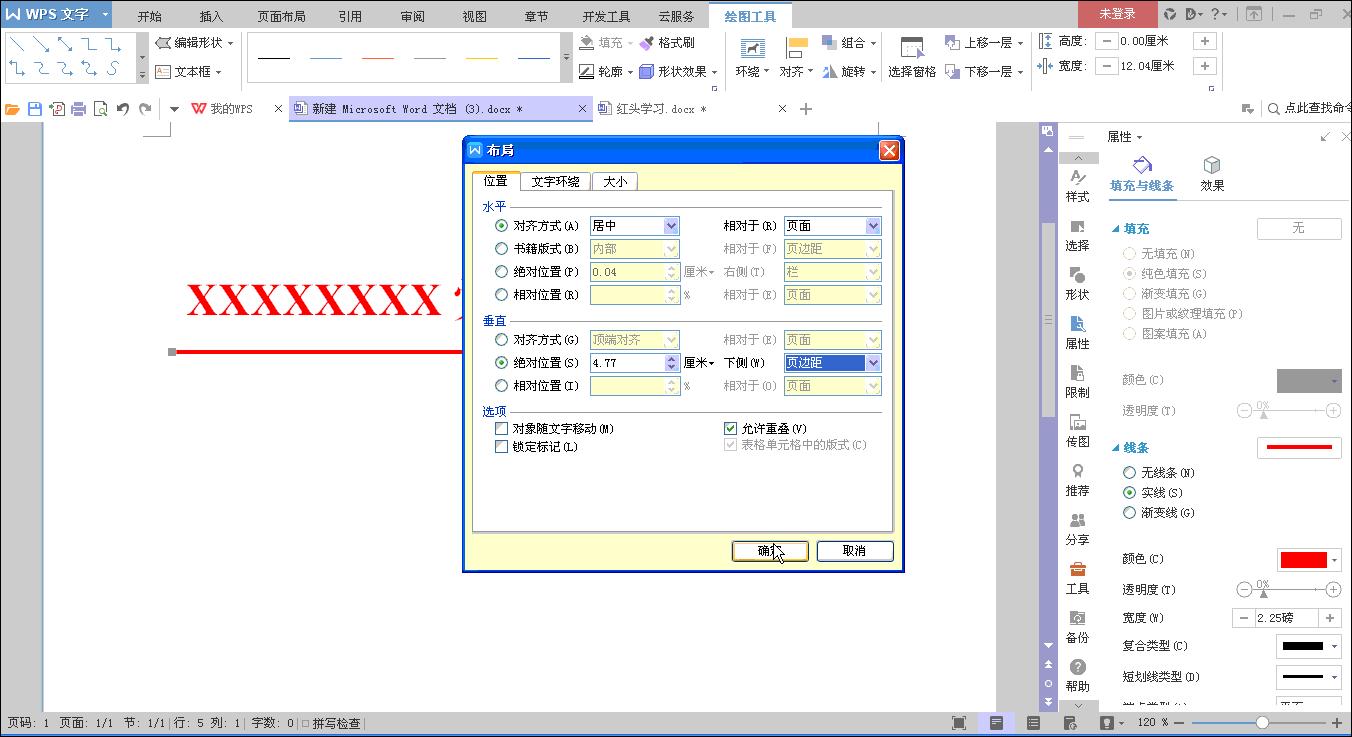Click the 取消 button in the dialog
The width and height of the screenshot is (1352, 737).
tap(854, 551)
